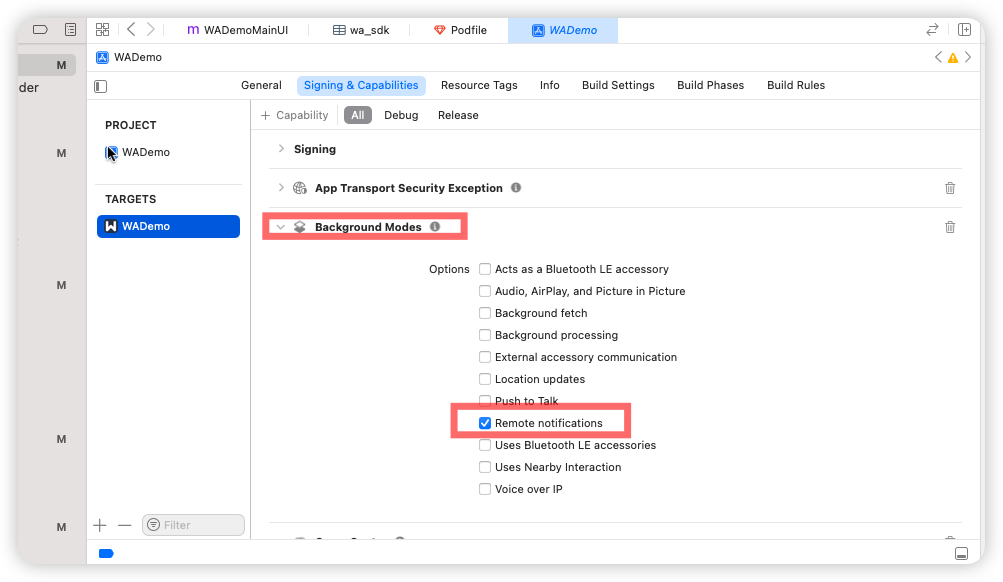This screenshot has height=582, width=1003.
Task: Toggle the project and targets sidebar icon
Action: coord(100,86)
